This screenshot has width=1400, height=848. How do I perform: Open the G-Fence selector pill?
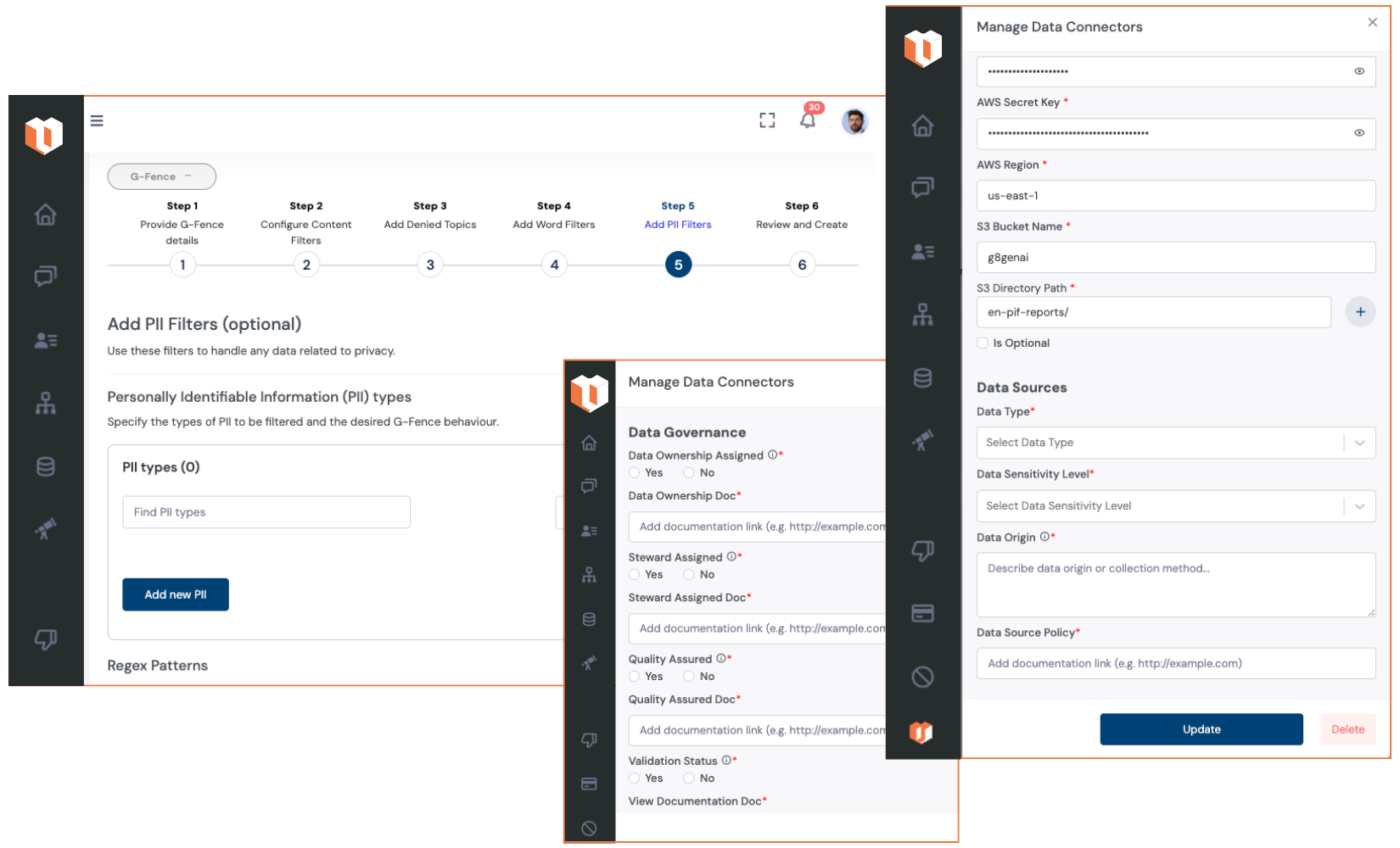161,176
